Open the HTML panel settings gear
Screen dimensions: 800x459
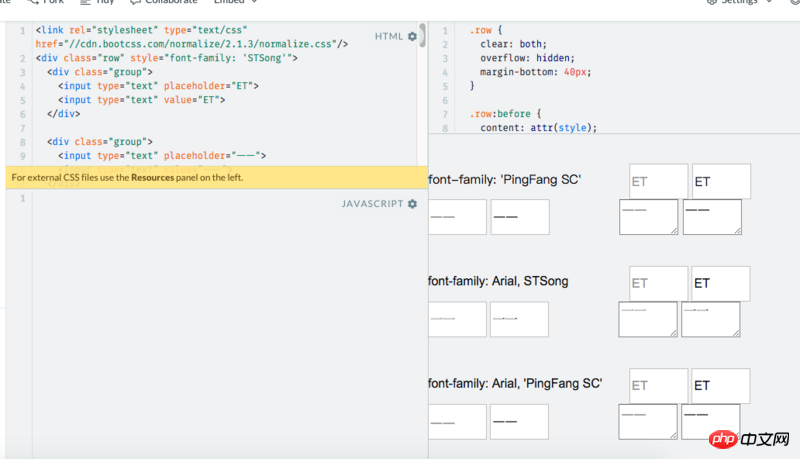point(412,37)
